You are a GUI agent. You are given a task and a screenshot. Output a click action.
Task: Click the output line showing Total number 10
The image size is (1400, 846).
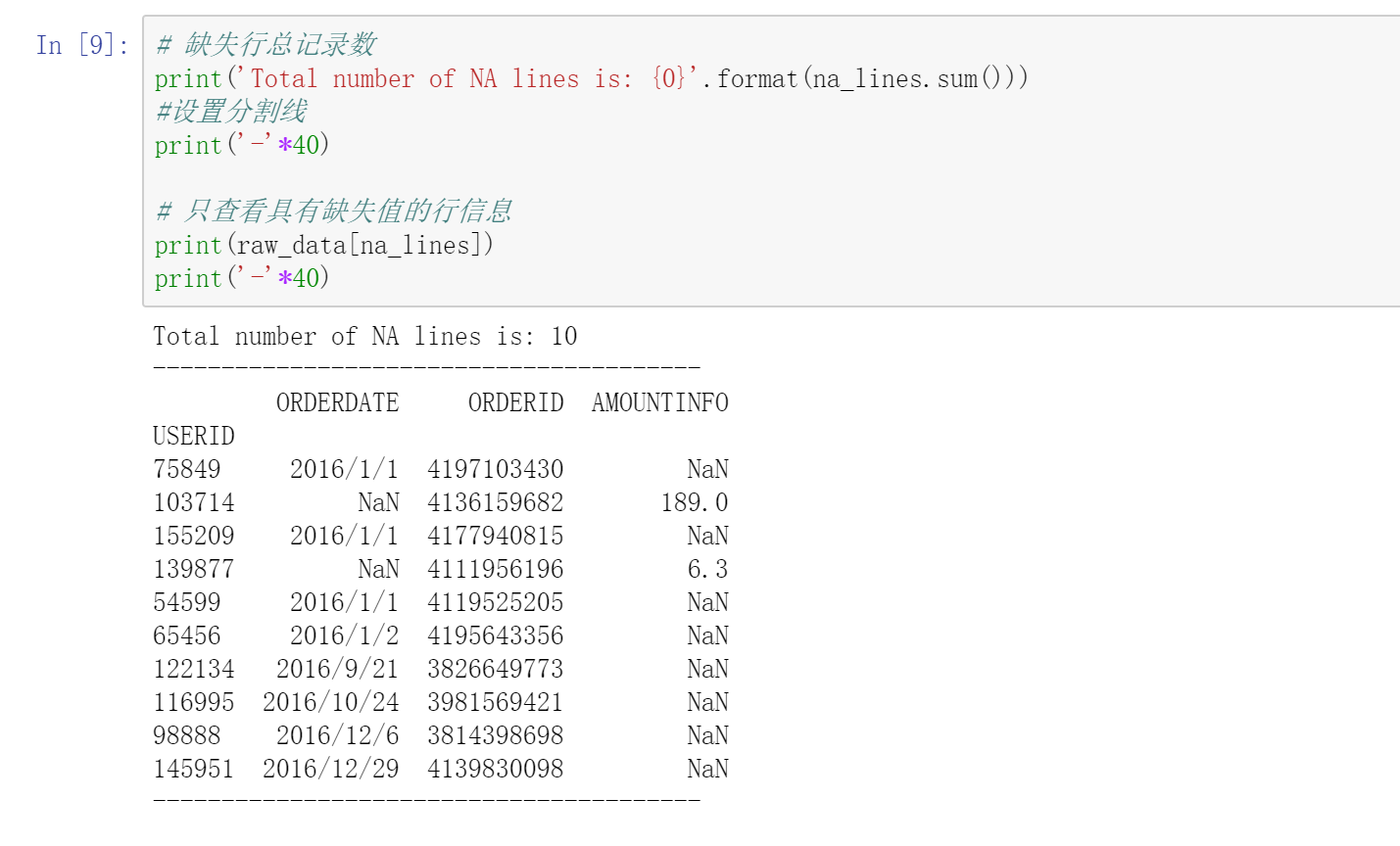363,336
